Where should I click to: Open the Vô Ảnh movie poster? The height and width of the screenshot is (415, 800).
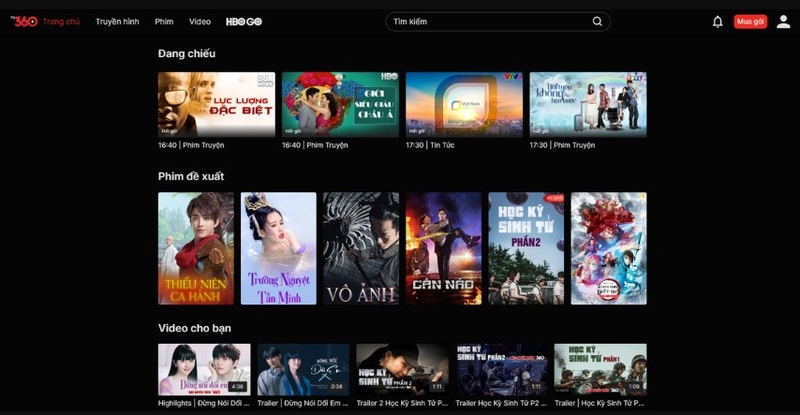pos(361,249)
